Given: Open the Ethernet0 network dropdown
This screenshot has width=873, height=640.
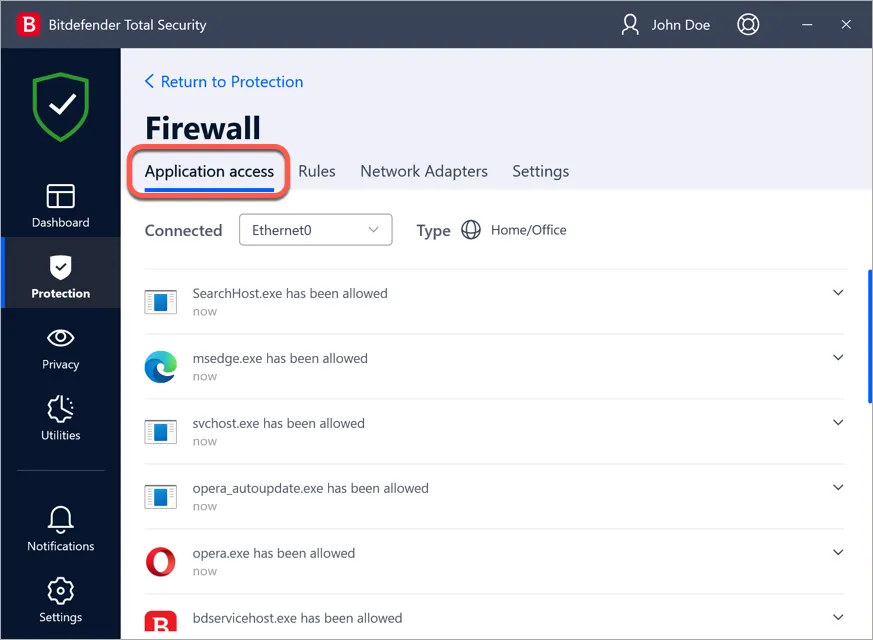Looking at the screenshot, I should [315, 230].
